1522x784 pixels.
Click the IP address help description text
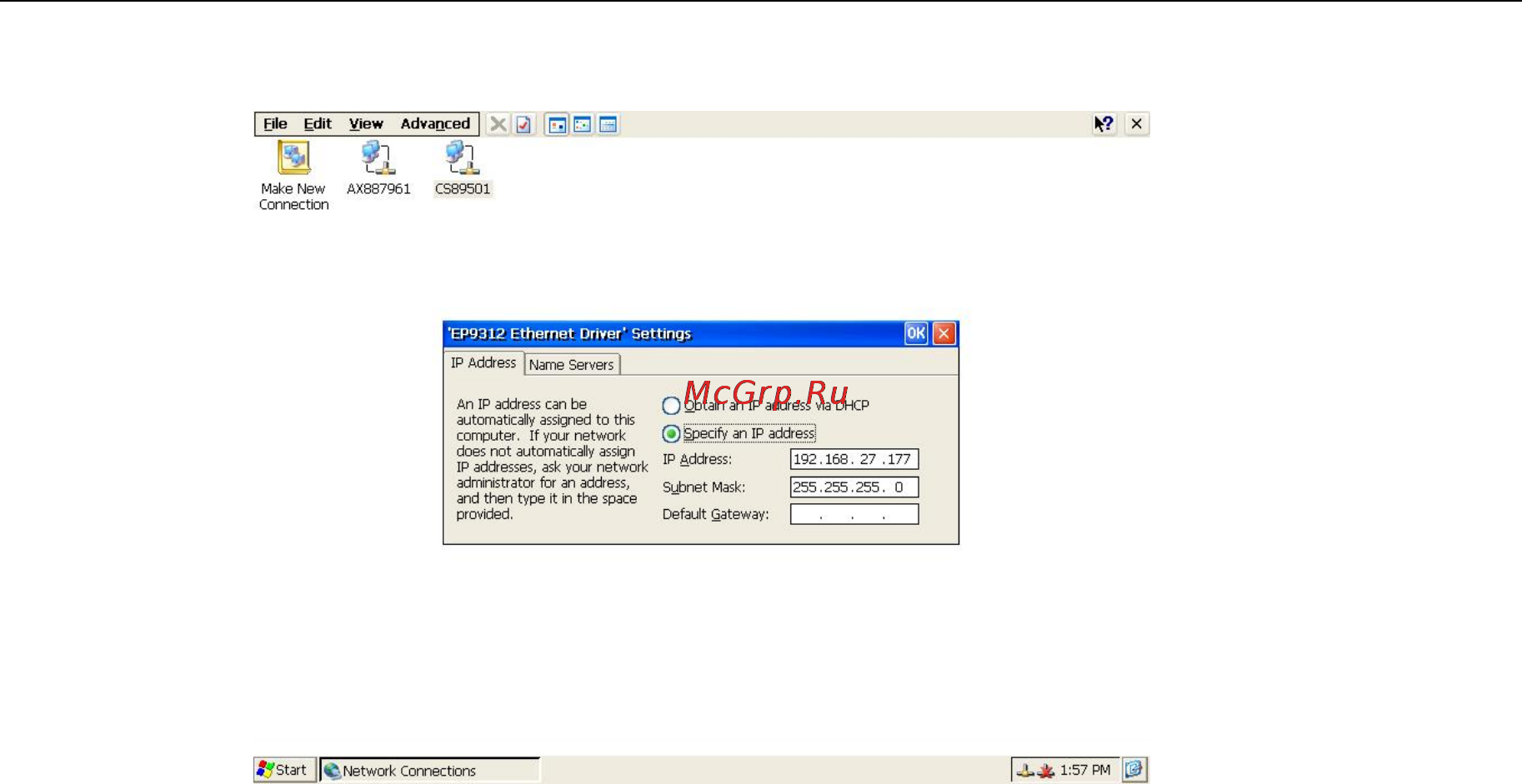coord(552,459)
